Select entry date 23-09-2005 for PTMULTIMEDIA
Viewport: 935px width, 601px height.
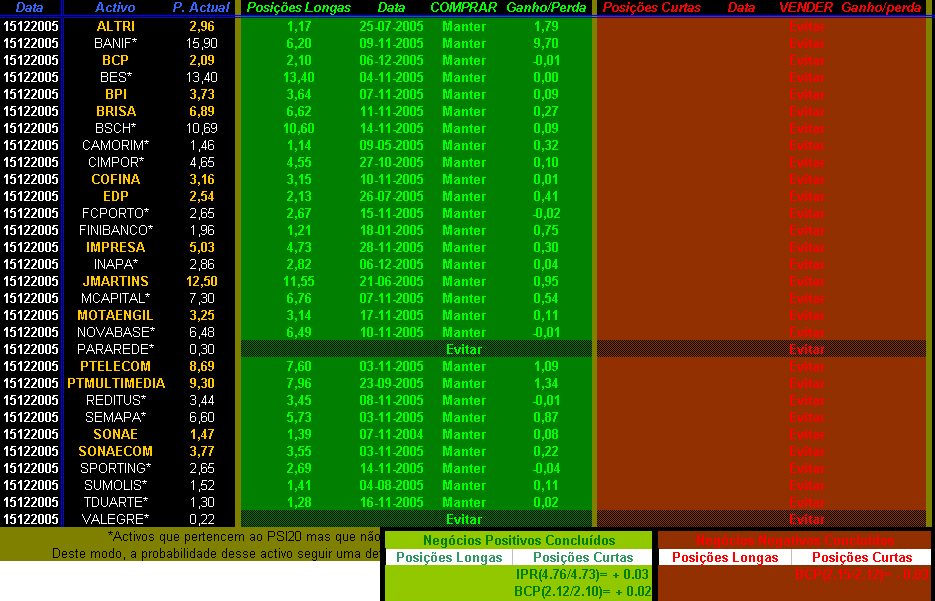[x=391, y=383]
